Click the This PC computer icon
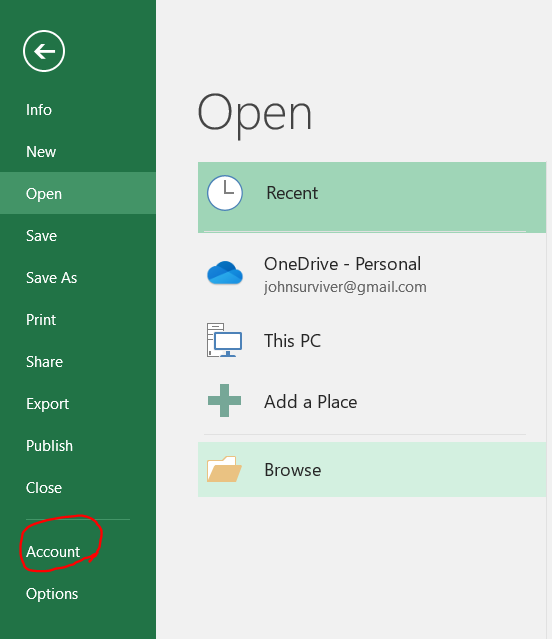 (x=224, y=340)
